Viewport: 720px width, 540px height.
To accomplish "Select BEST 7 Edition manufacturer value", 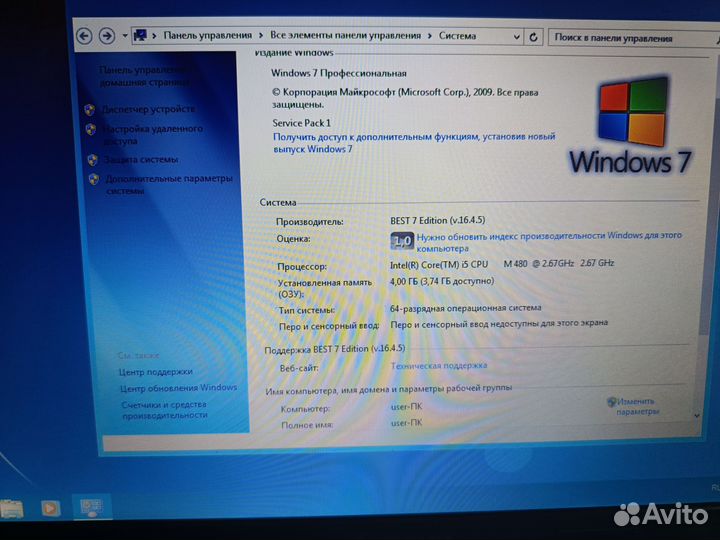I will point(438,220).
